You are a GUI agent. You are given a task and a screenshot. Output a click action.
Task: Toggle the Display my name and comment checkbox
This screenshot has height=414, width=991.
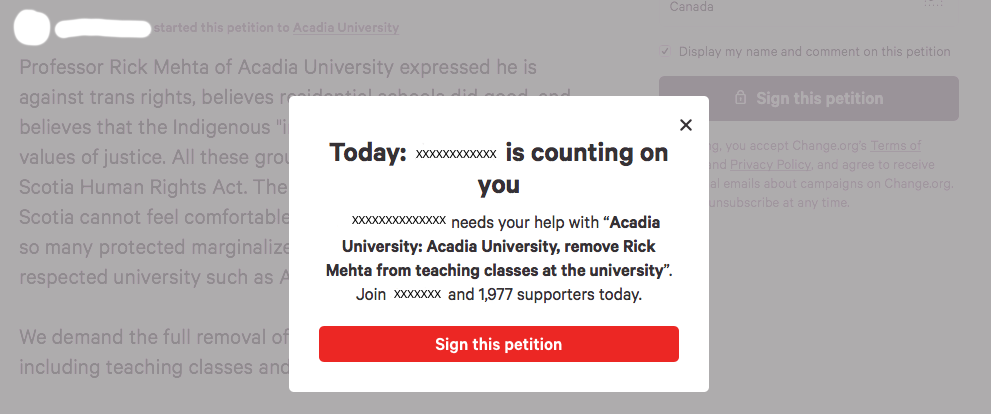pyautogui.click(x=666, y=51)
